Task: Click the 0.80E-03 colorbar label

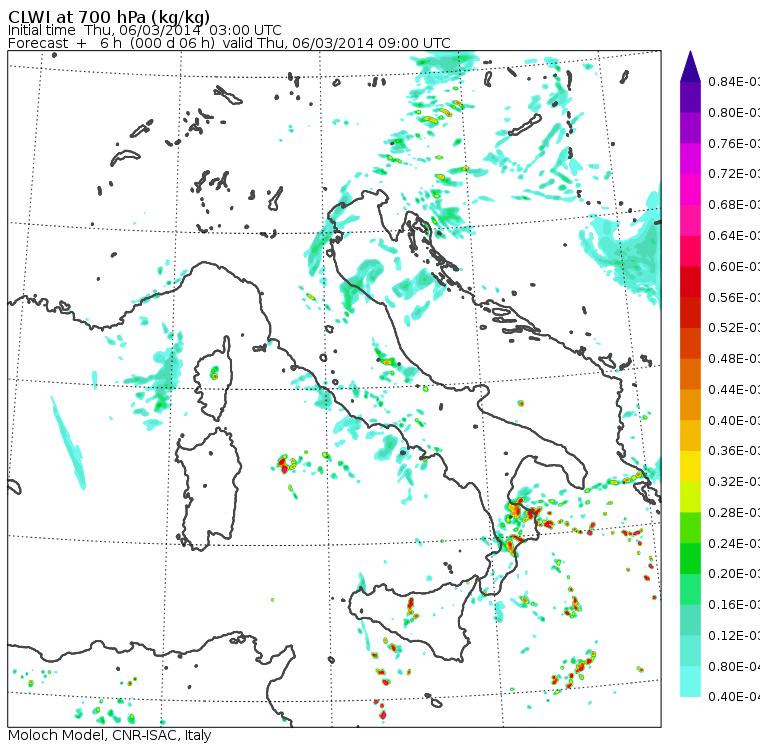Action: point(734,113)
